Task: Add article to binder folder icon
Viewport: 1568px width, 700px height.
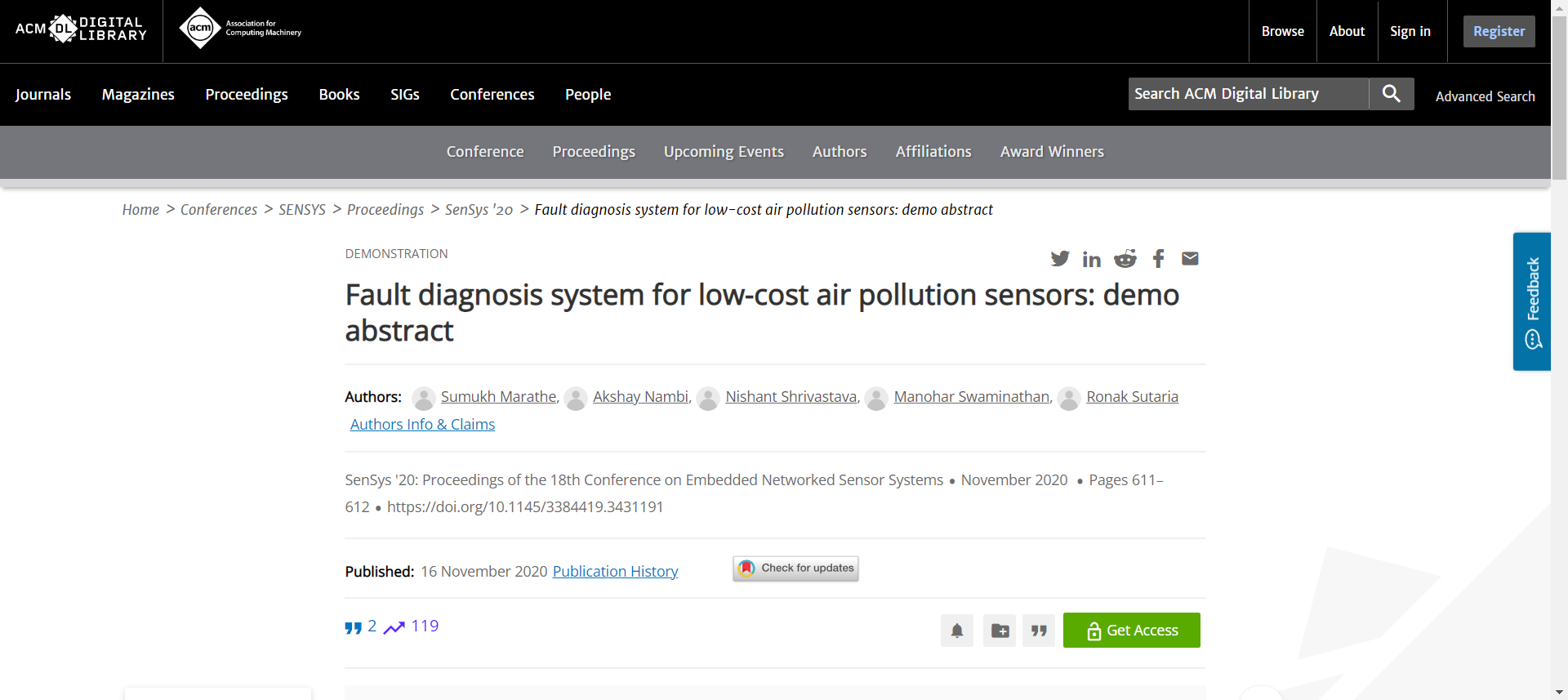Action: (x=1000, y=631)
